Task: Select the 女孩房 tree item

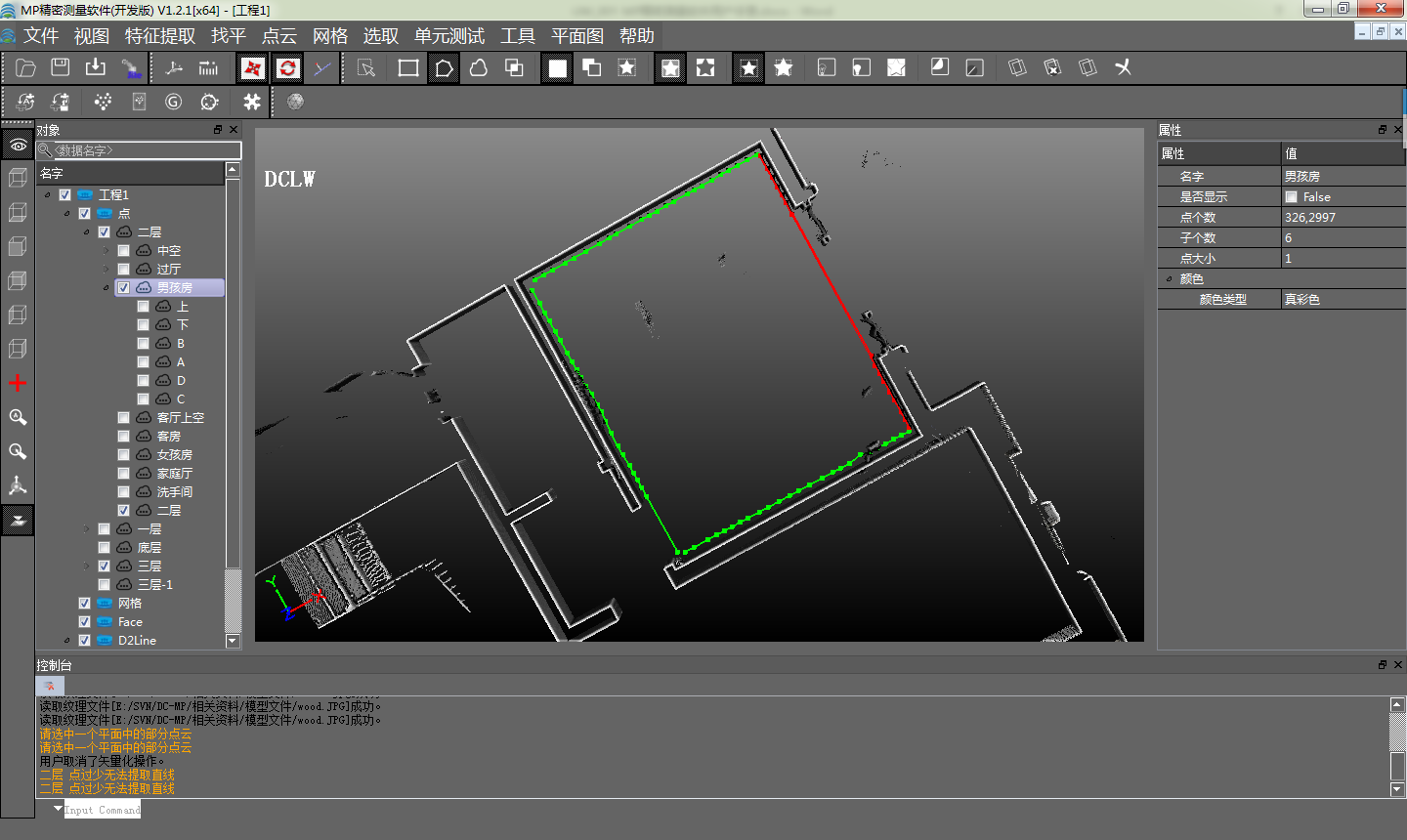Action: coord(174,454)
